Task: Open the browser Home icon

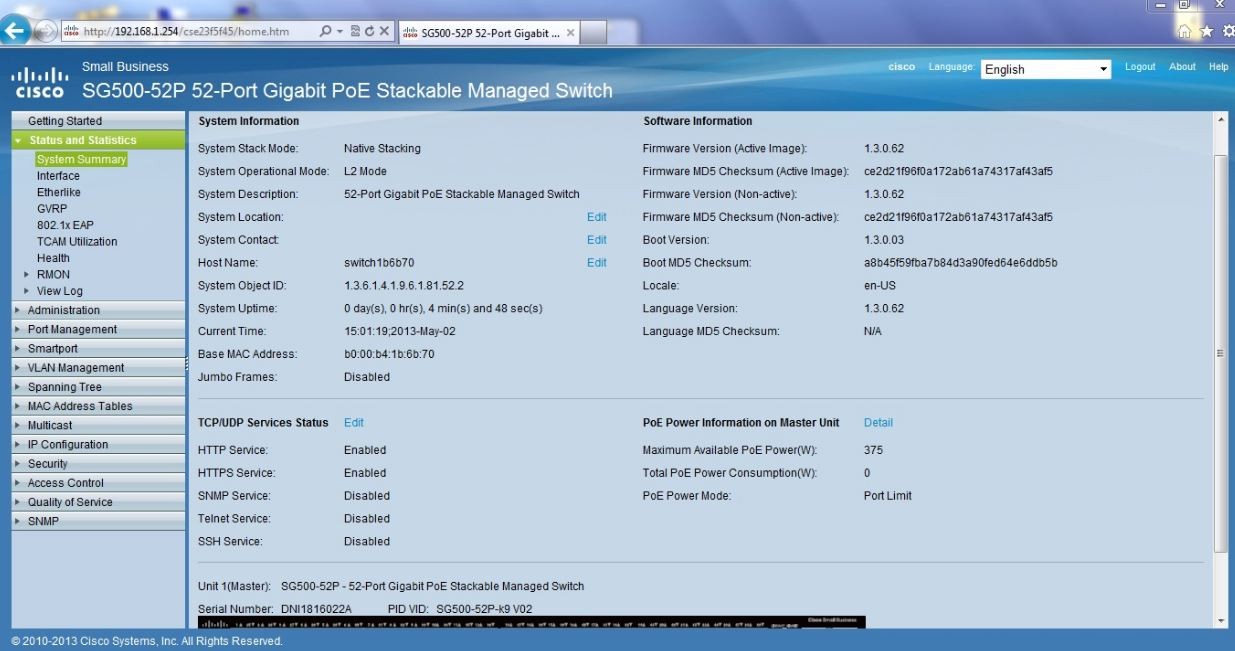Action: point(1185,32)
